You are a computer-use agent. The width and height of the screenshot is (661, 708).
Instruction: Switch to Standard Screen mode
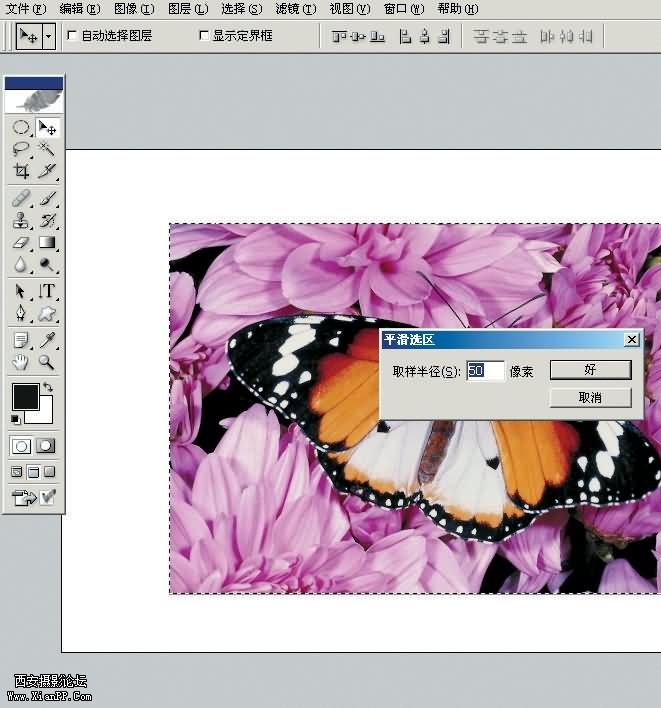pos(17,472)
